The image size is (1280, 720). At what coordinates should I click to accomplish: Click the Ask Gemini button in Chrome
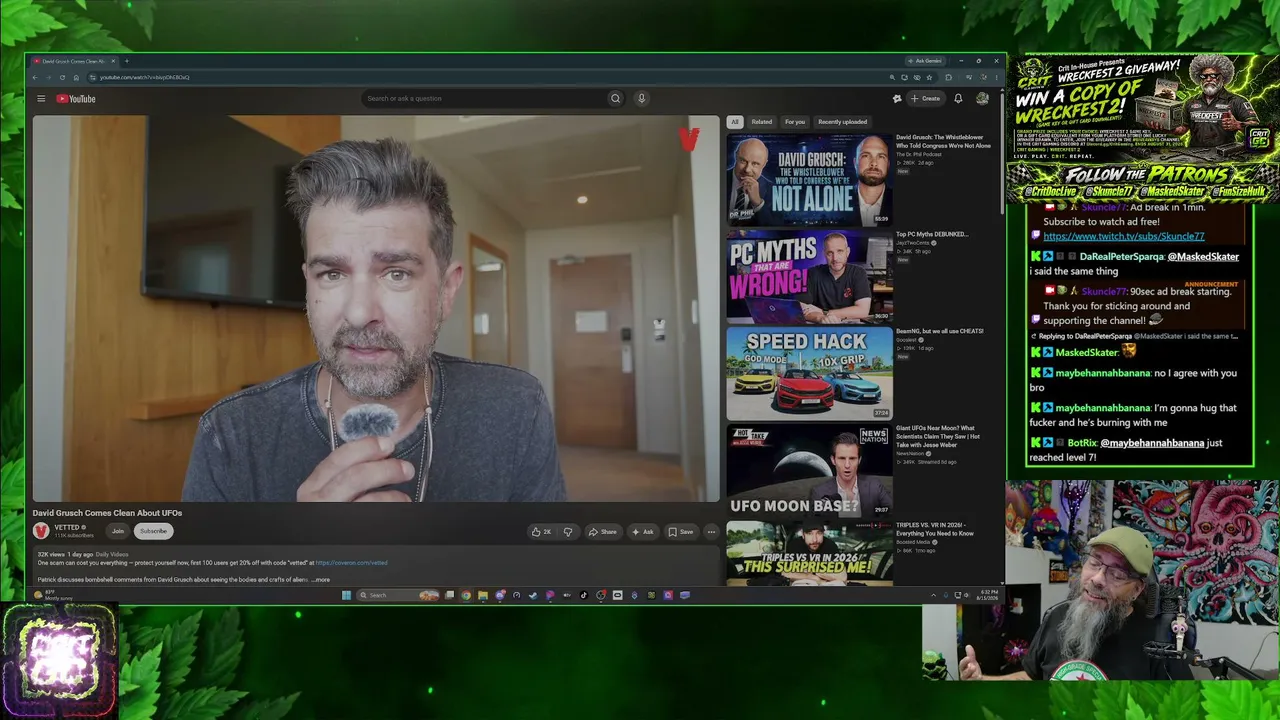[924, 61]
